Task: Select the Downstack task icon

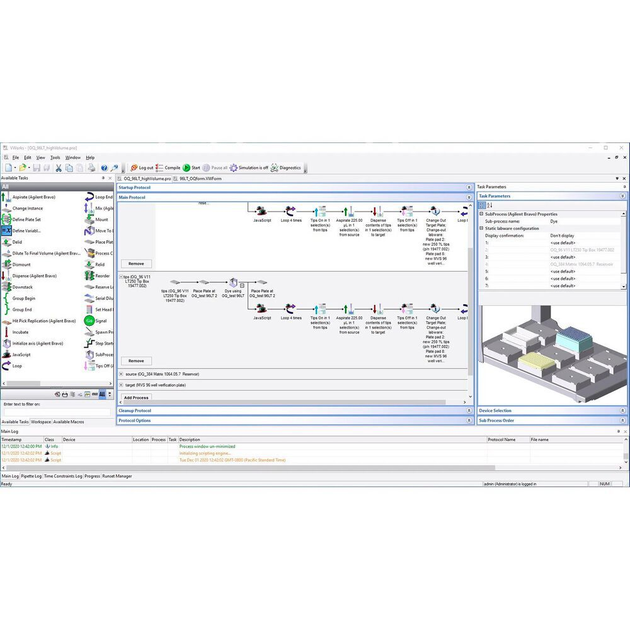Action: point(6,287)
